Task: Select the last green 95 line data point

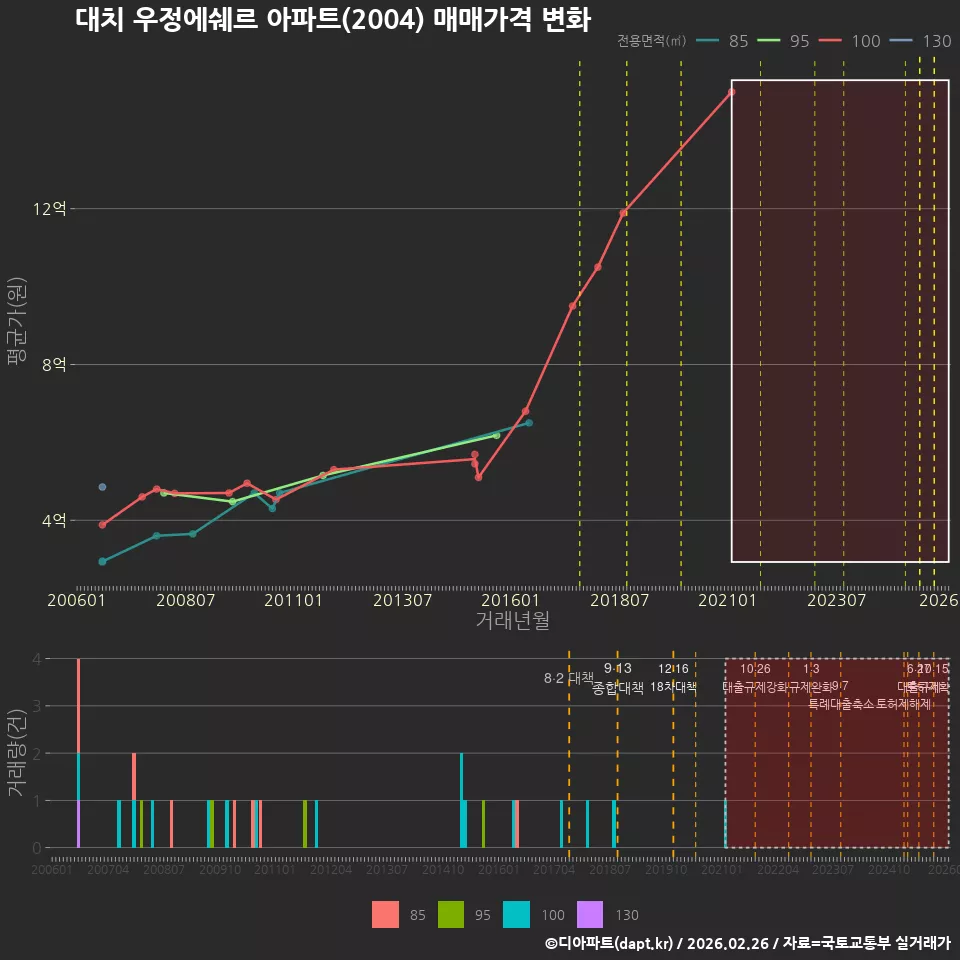Action: pyautogui.click(x=497, y=436)
